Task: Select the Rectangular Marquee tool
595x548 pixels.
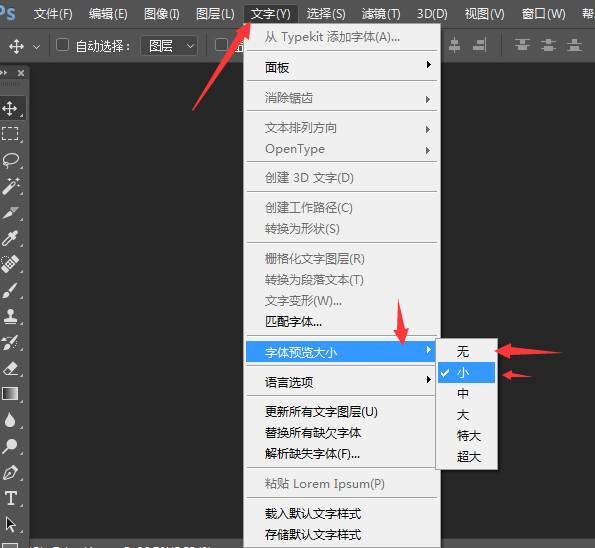Action: [11, 134]
